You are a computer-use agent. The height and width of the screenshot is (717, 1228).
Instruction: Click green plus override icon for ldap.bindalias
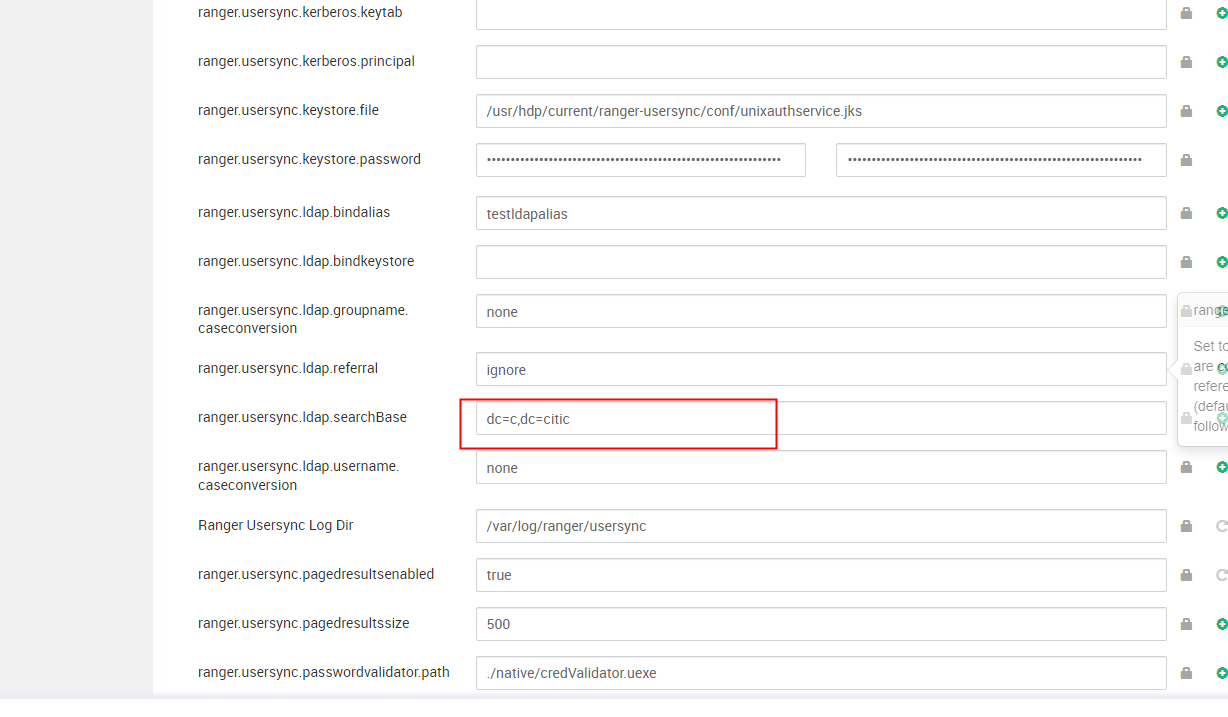[1221, 213]
